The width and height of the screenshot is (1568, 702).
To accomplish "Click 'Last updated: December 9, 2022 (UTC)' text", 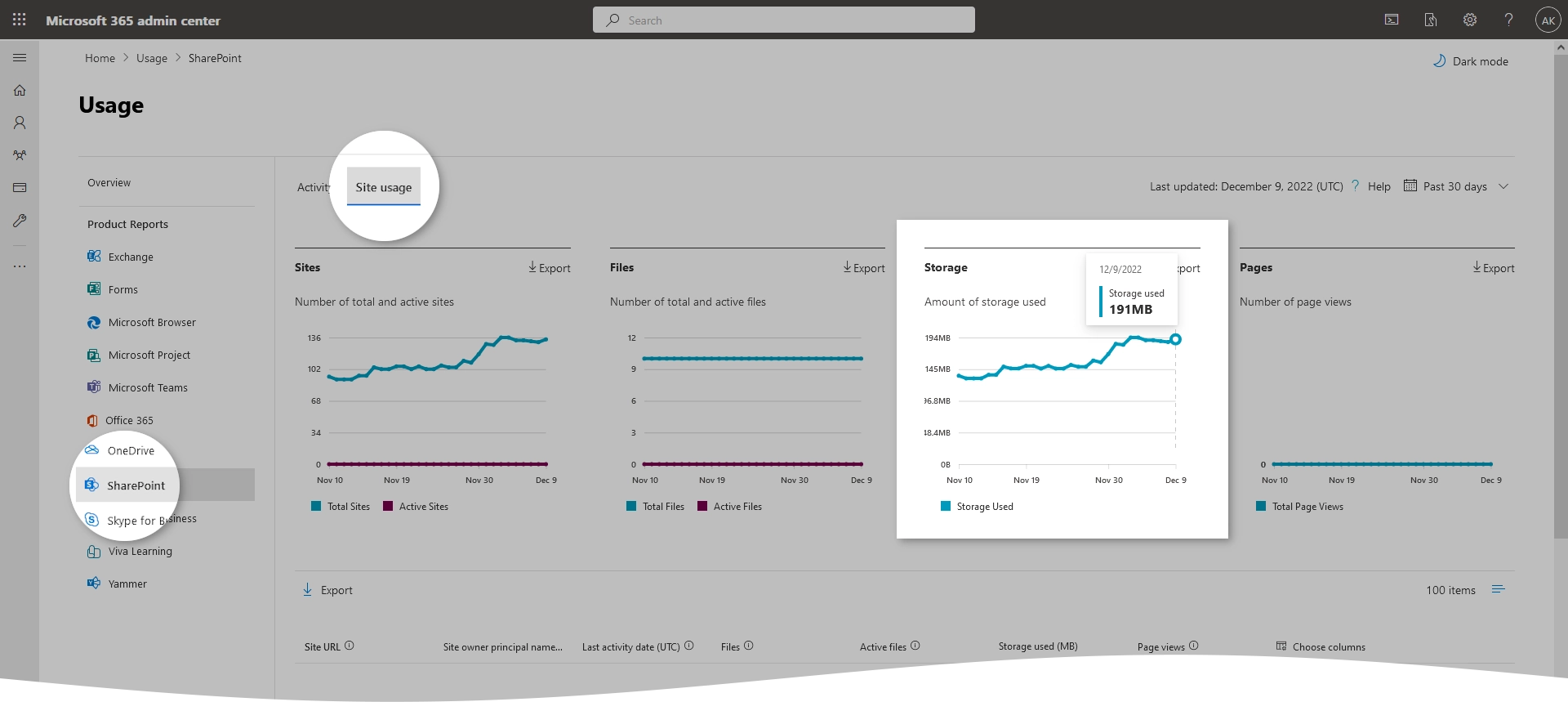I will pyautogui.click(x=1246, y=186).
